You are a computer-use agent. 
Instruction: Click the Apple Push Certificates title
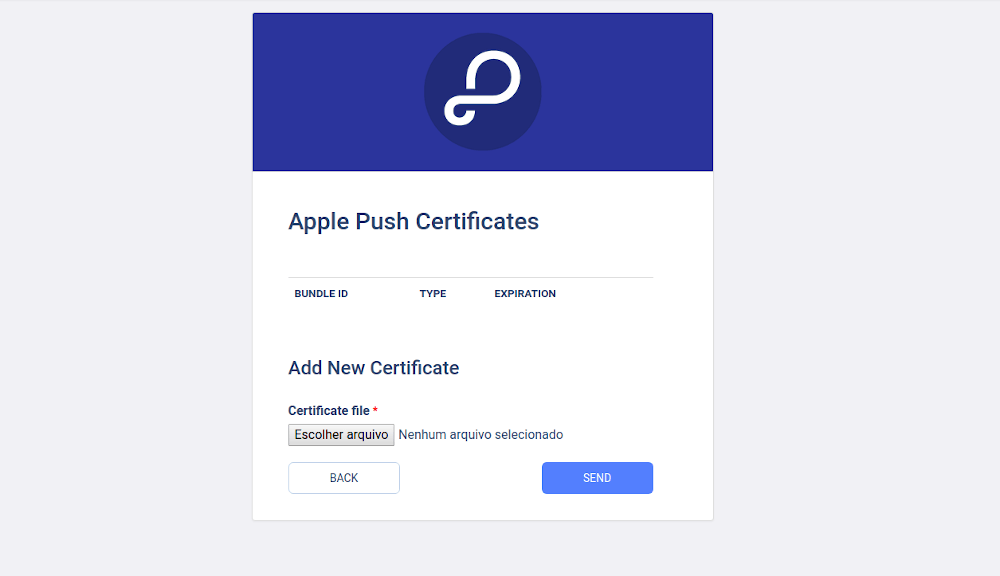coord(413,221)
